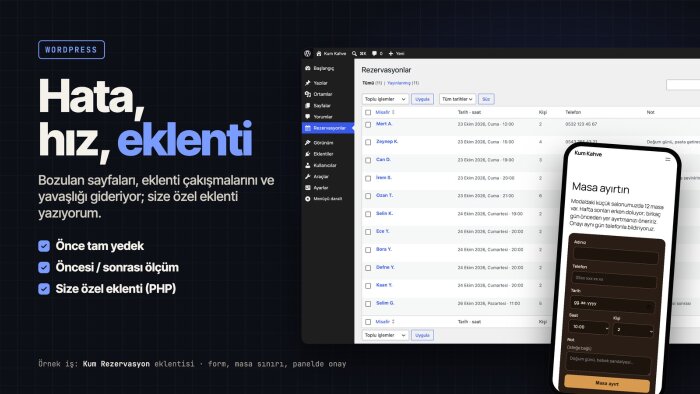This screenshot has height=394, width=700.
Task: Open Ozan T. reservation link
Action: (384, 195)
